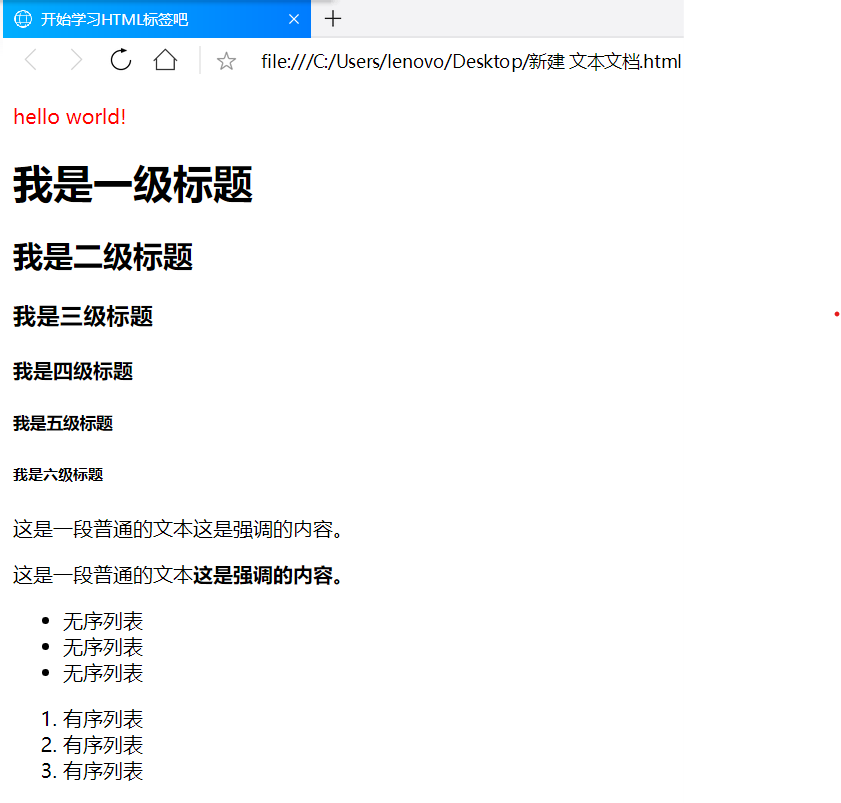Click the globe favicon on the tab
Image resolution: width=841 pixels, height=803 pixels.
(21, 19)
